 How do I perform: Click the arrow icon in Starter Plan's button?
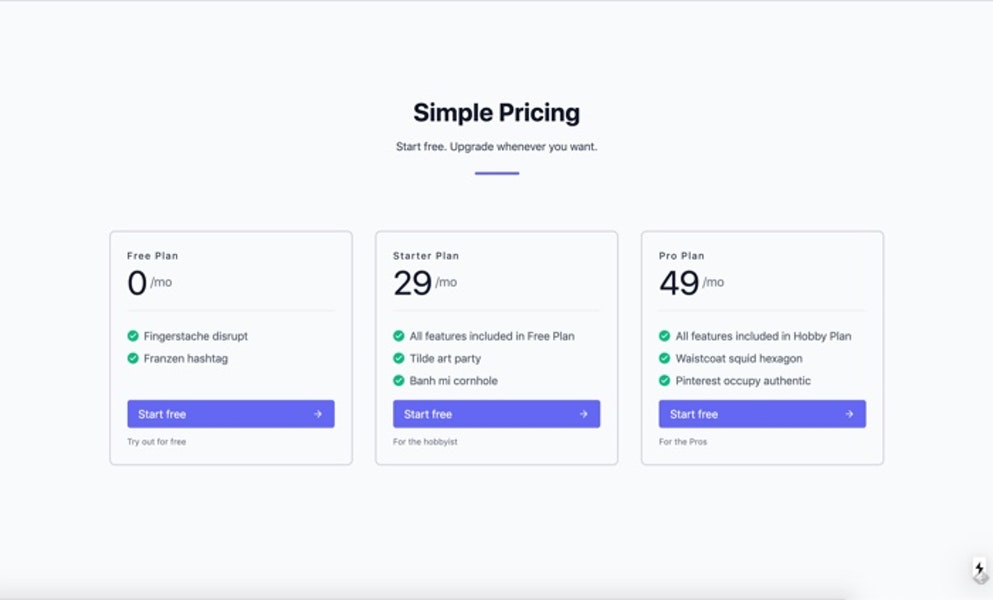click(583, 413)
